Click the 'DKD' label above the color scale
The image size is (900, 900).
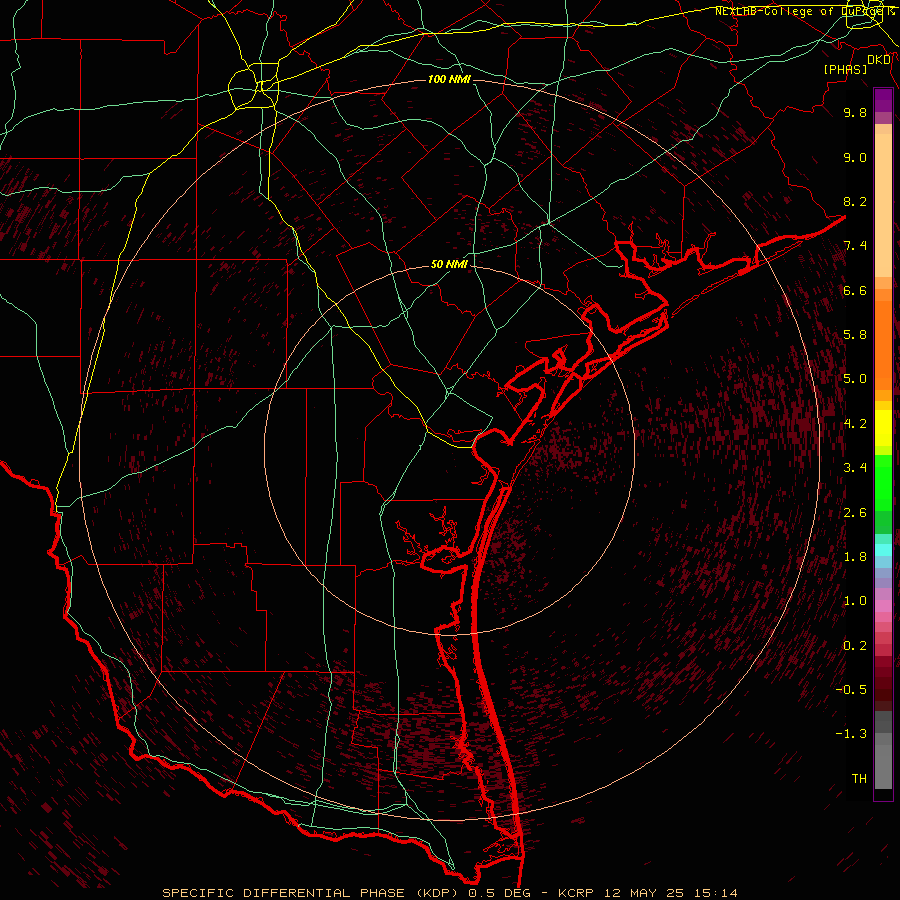pyautogui.click(x=879, y=59)
